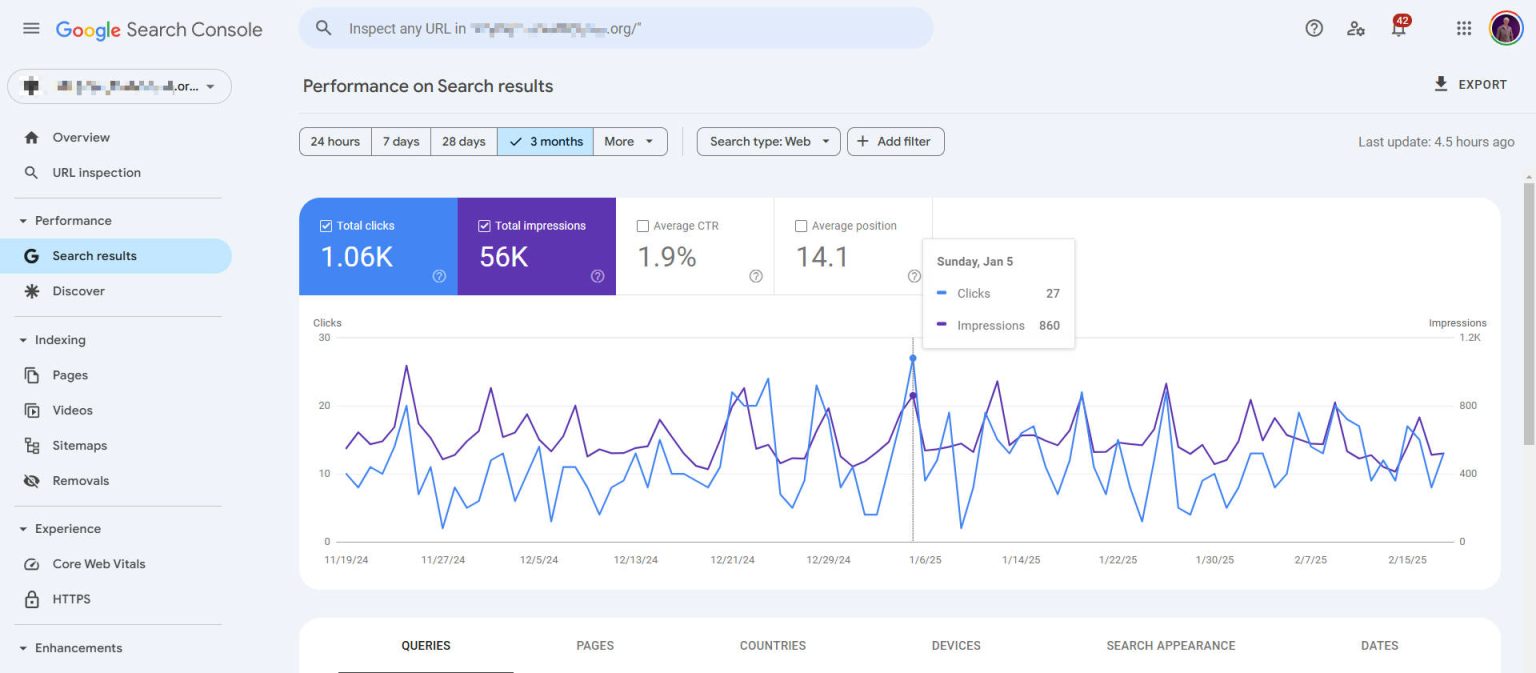Click the Inspect any URL search field
Screen dimensions: 1536x673
pos(616,28)
